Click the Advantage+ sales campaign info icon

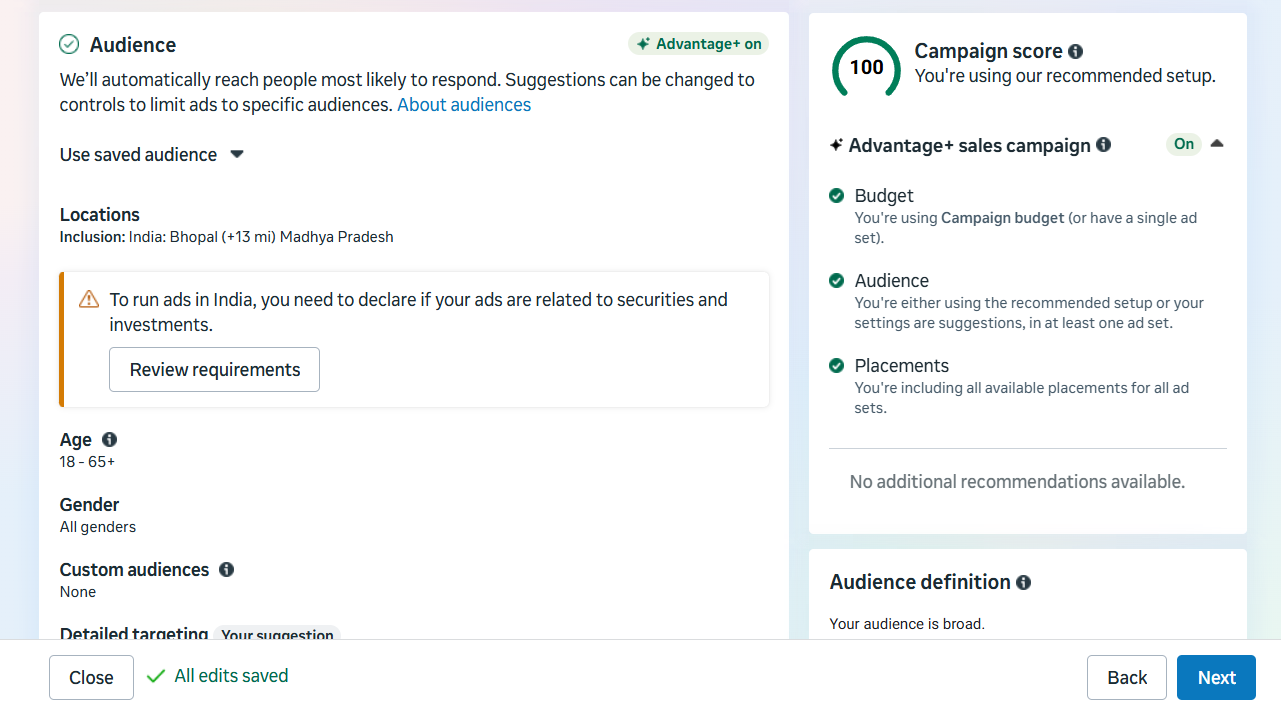[1103, 145]
